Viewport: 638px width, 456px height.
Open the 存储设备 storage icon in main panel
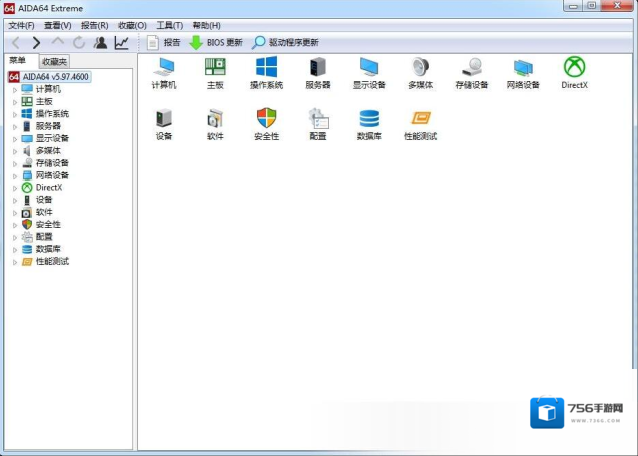point(471,68)
